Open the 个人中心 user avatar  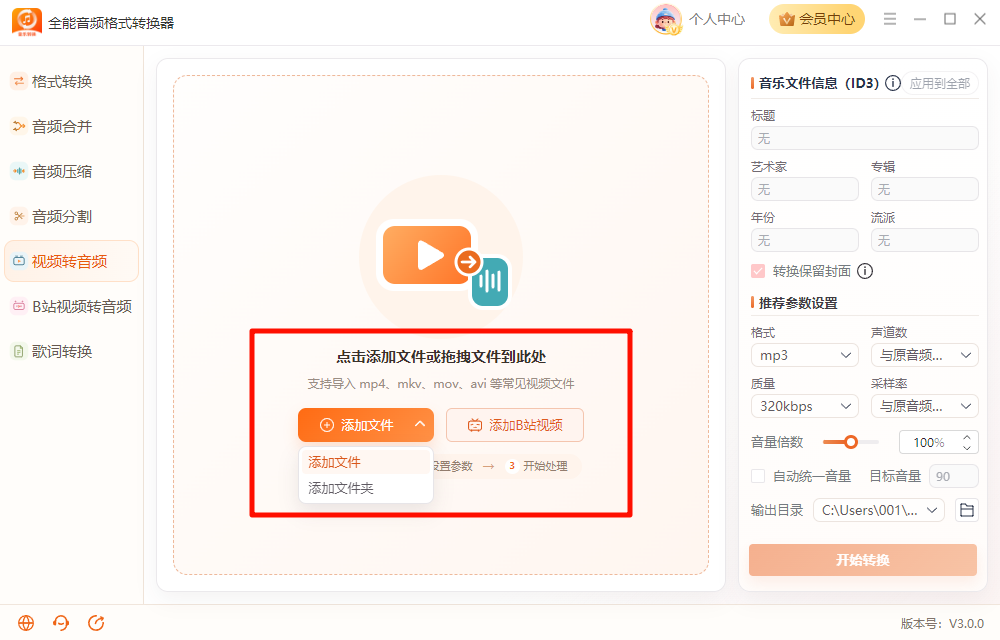pyautogui.click(x=665, y=19)
